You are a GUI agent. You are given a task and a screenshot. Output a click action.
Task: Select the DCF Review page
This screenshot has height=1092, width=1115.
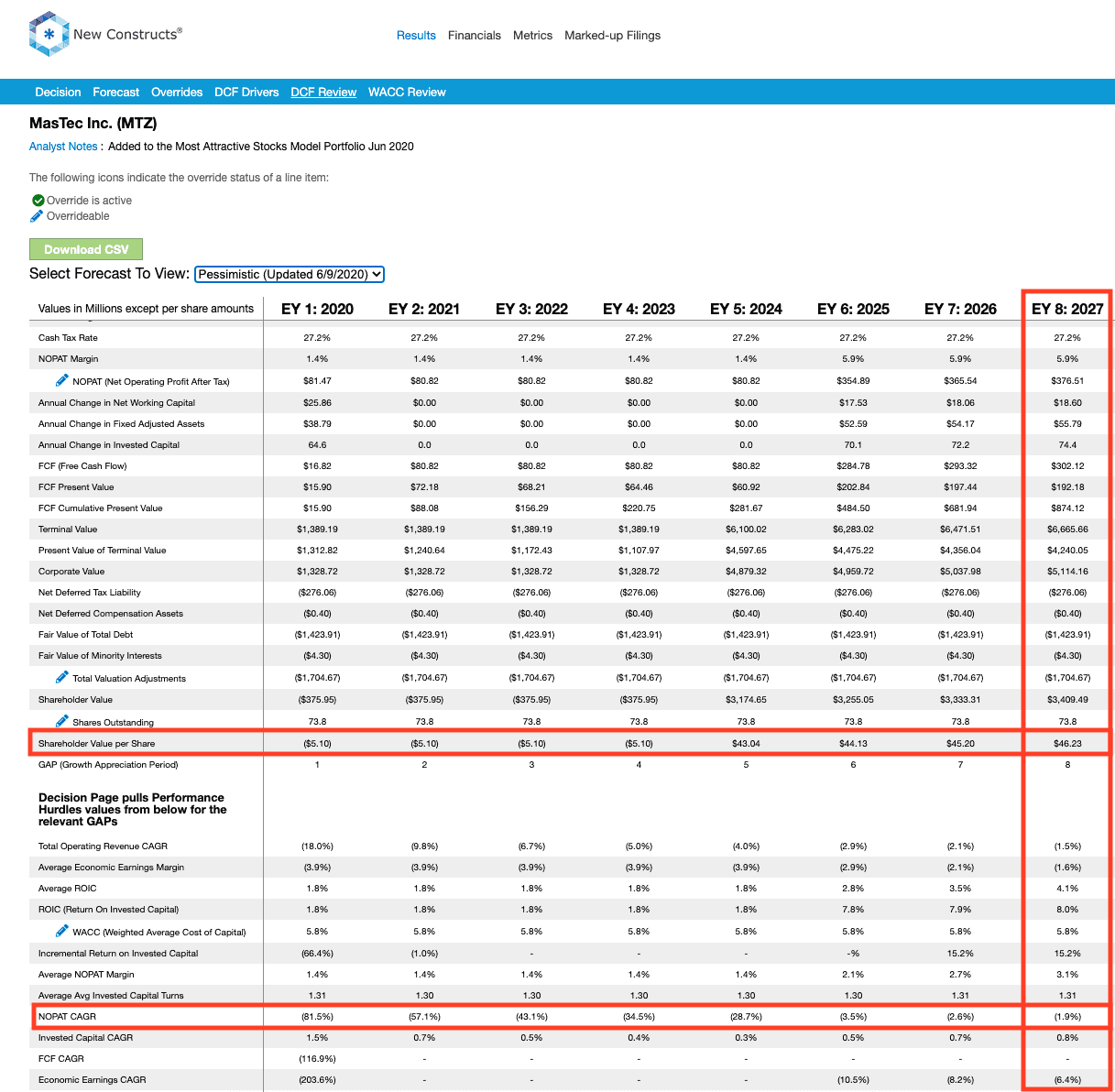point(323,93)
